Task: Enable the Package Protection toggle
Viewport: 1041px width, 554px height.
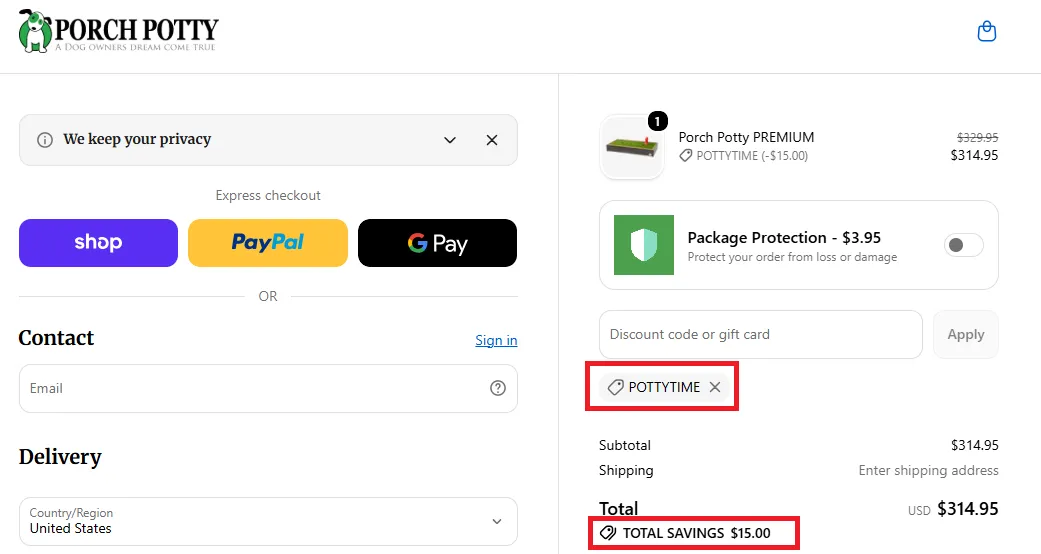Action: pyautogui.click(x=963, y=245)
